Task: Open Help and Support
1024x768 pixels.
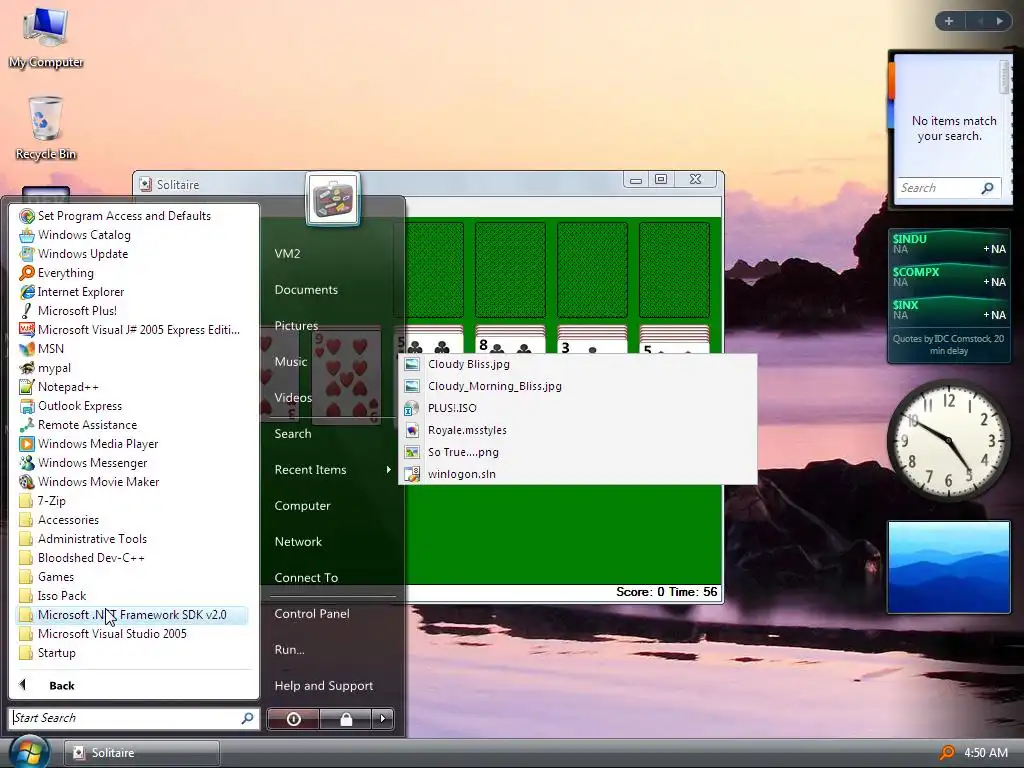Action: 324,685
